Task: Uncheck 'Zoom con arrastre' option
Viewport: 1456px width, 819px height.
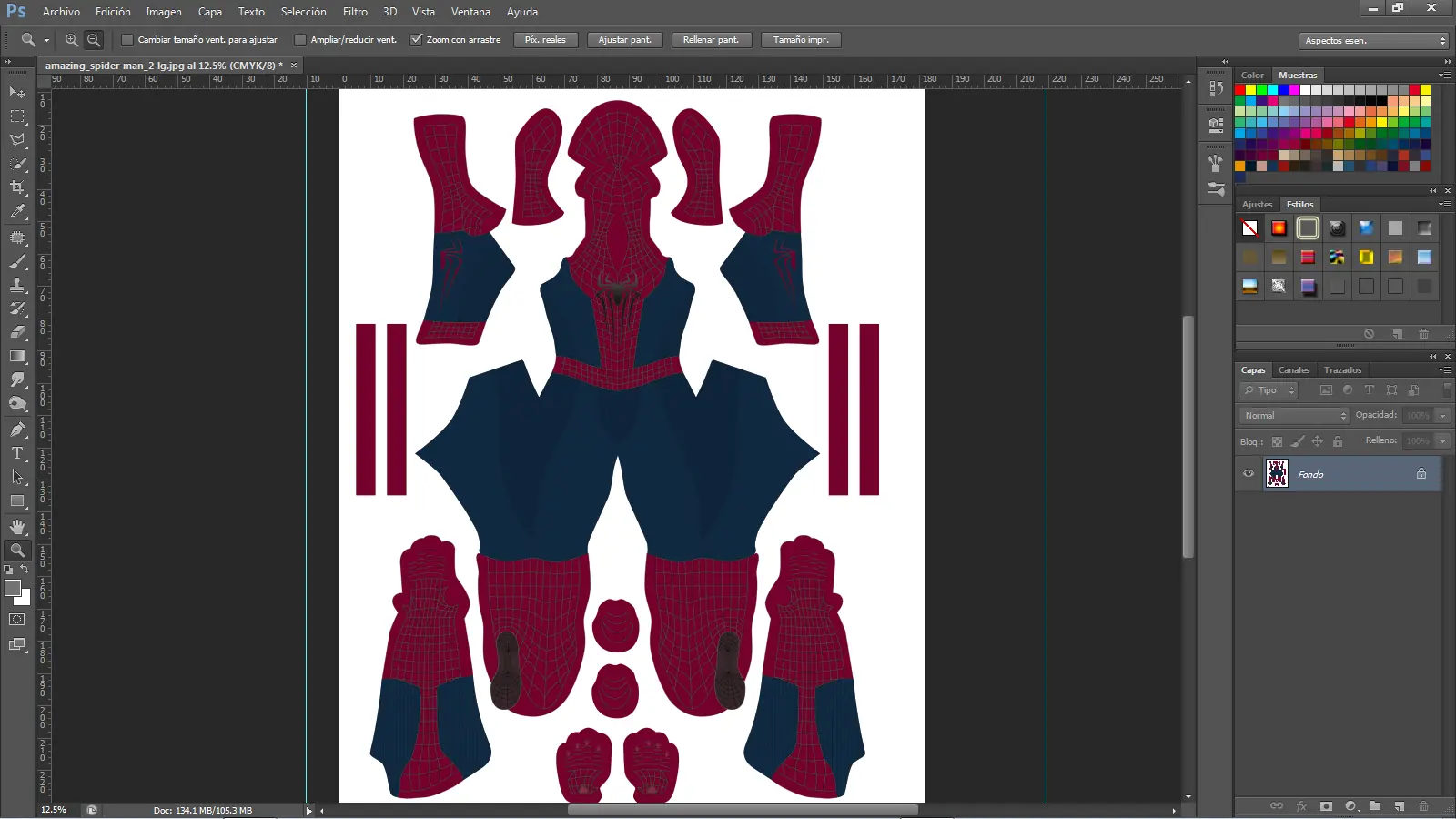Action: tap(416, 40)
